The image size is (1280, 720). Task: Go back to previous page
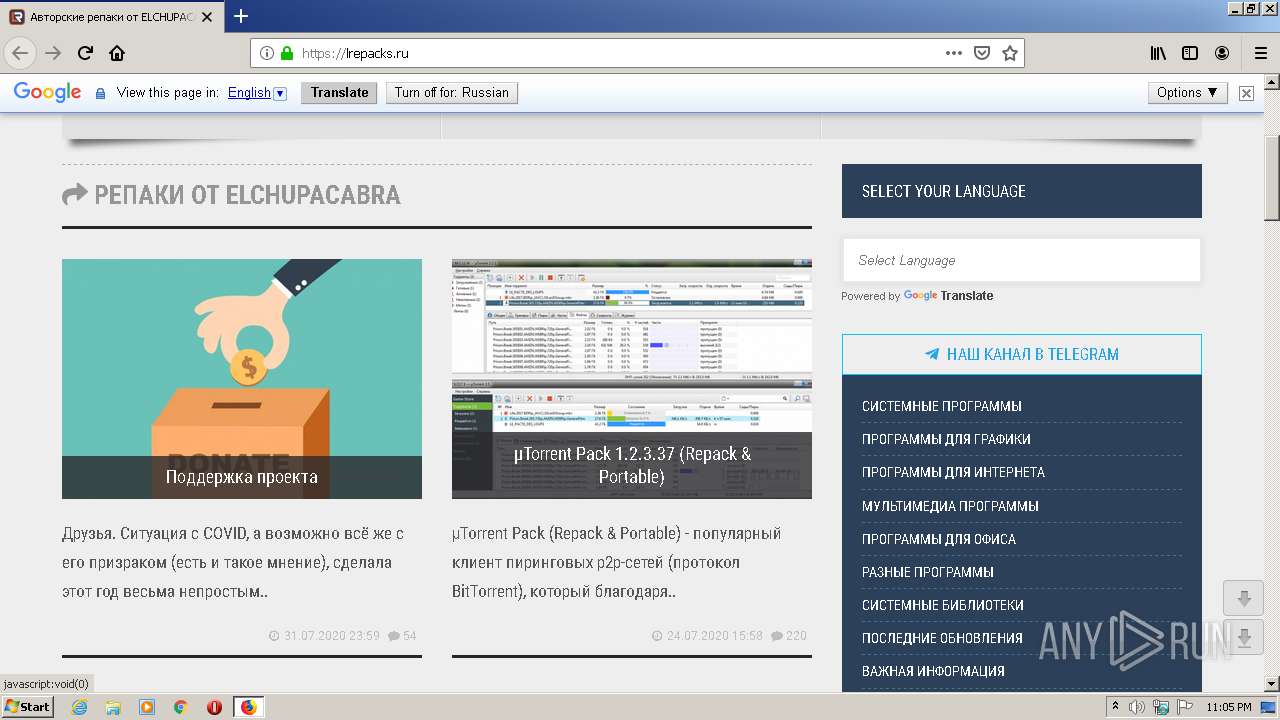(x=20, y=53)
